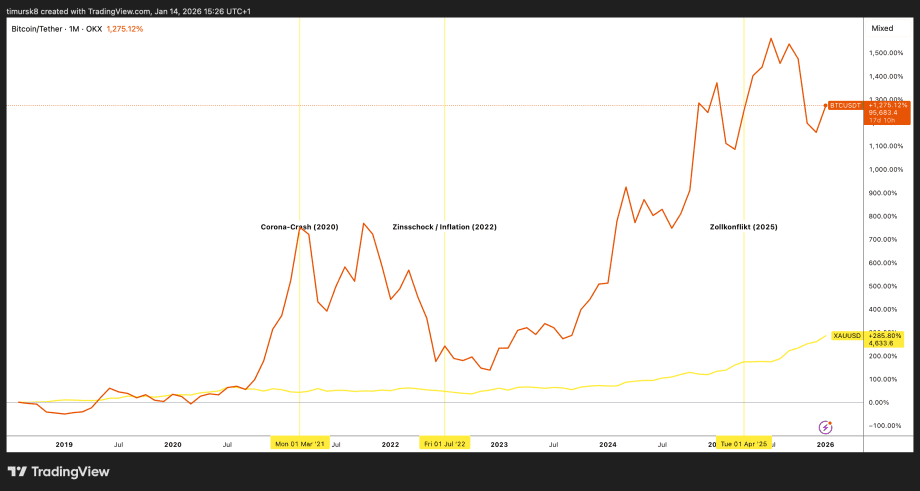Click the BTCUSDT series label tag
This screenshot has height=491, width=920.
click(x=845, y=104)
